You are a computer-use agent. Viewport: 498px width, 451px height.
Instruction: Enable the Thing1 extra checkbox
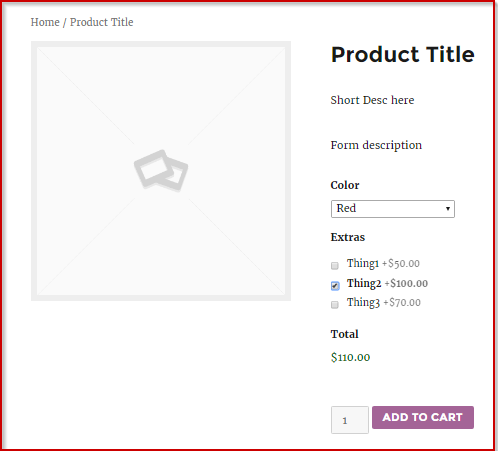(335, 266)
